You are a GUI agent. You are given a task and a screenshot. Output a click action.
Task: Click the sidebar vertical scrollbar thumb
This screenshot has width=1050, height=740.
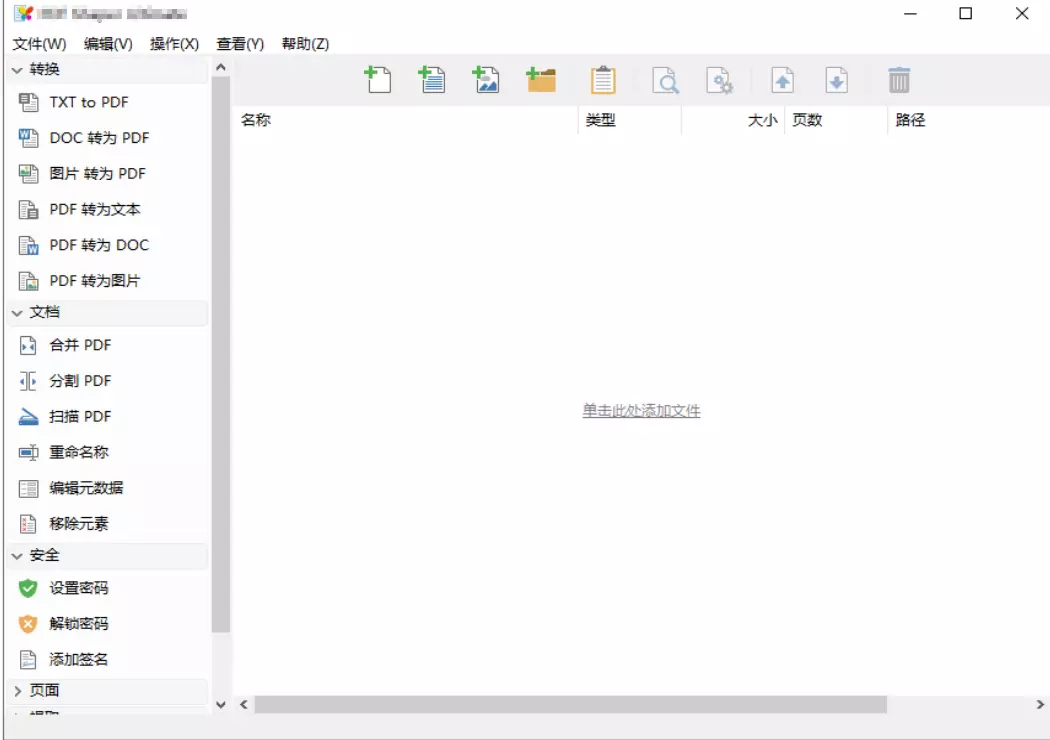coord(221,355)
